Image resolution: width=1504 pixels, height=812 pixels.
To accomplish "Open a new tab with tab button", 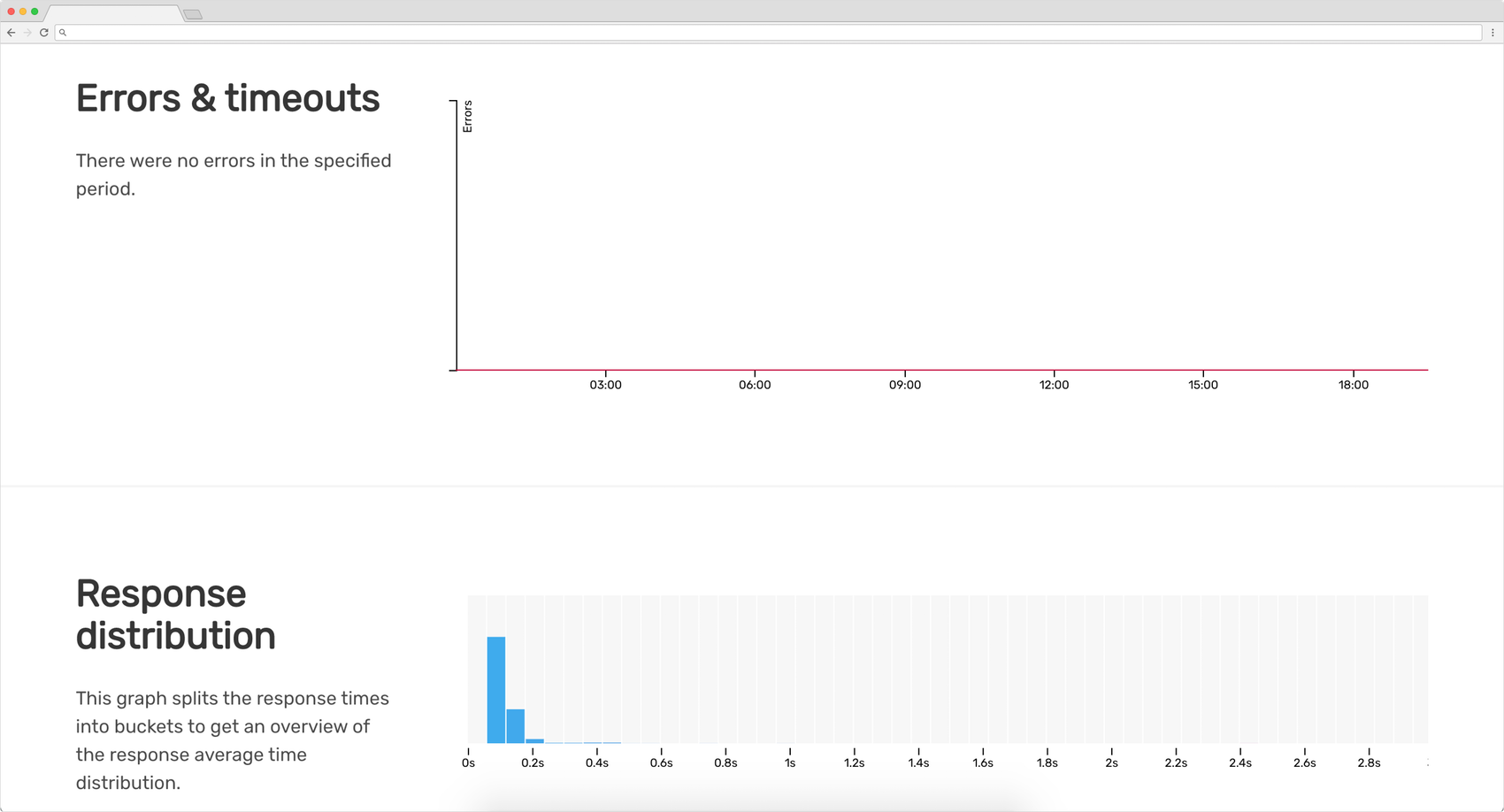I will (193, 14).
